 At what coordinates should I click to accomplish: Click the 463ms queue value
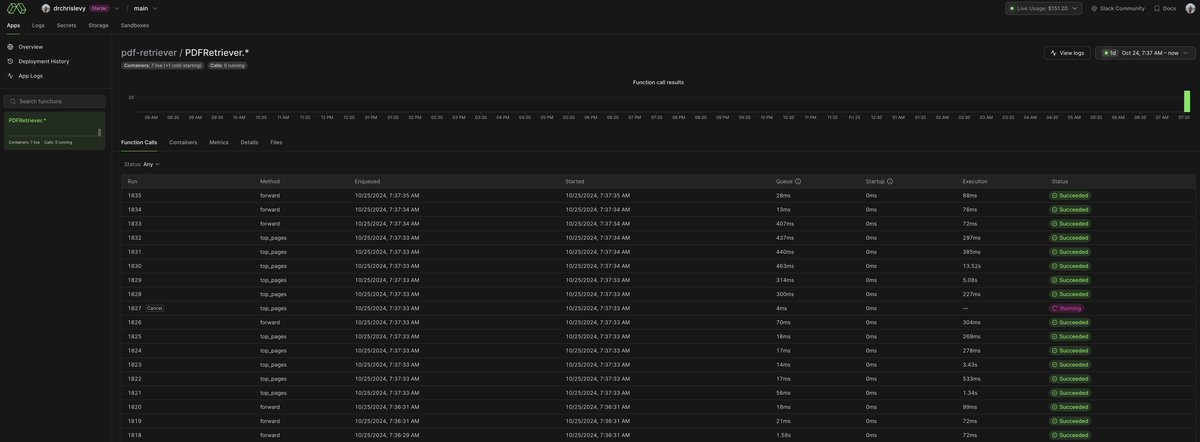[x=785, y=266]
